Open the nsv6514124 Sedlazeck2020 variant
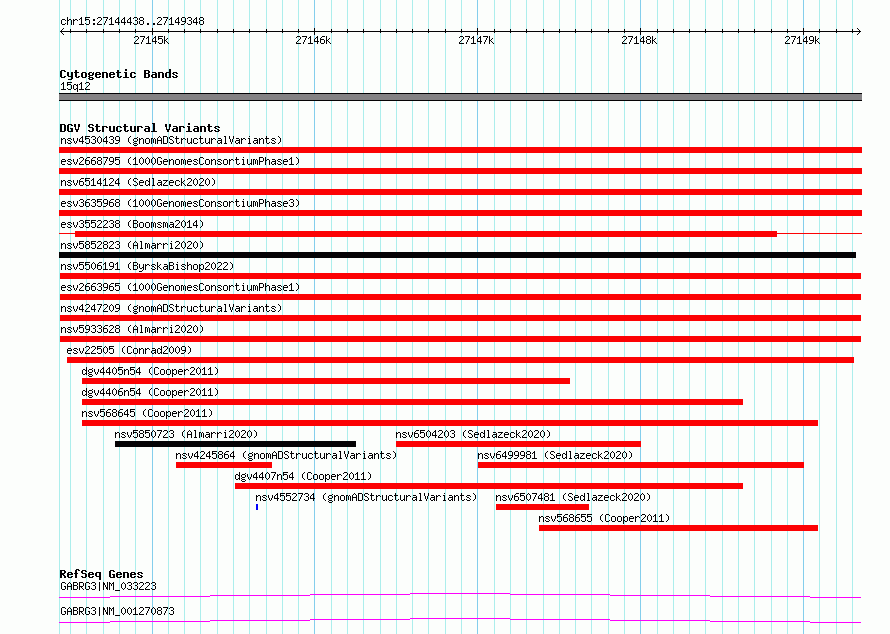The image size is (890, 634). click(138, 182)
